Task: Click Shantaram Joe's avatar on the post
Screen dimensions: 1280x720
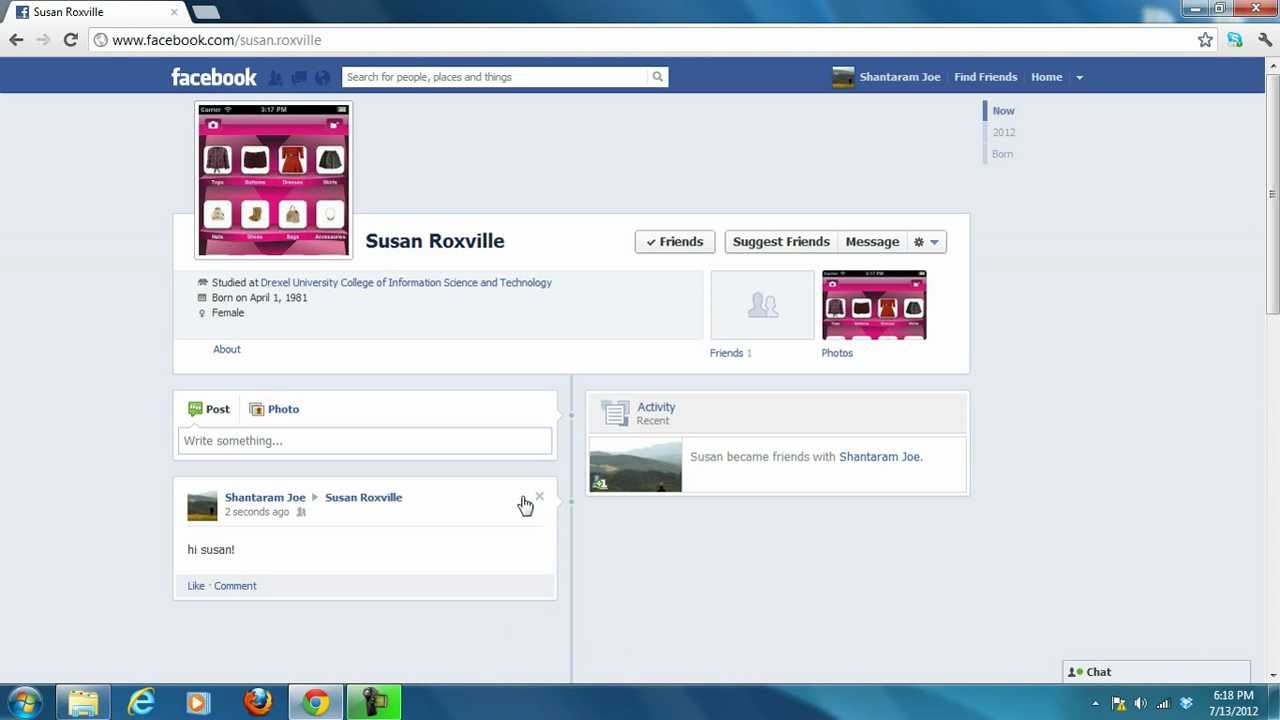Action: pyautogui.click(x=202, y=505)
